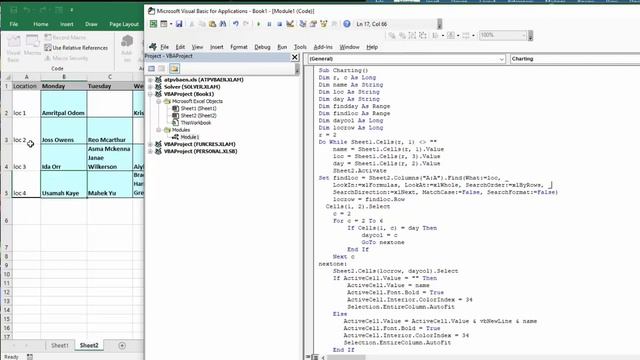
Task: Select Sheet1 (Sheet1) in project tree
Action: [198, 109]
